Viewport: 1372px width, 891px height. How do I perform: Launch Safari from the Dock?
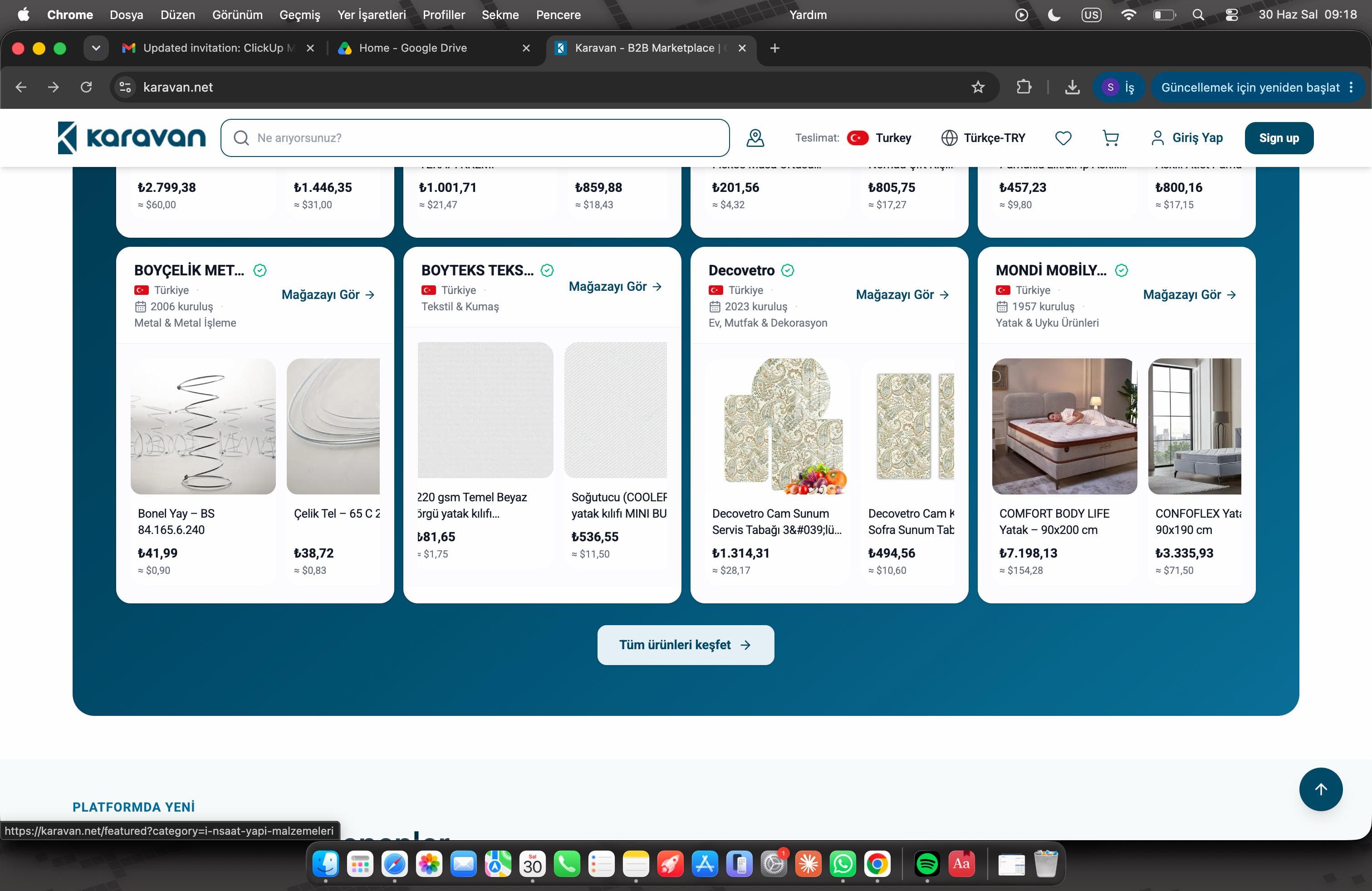point(394,864)
